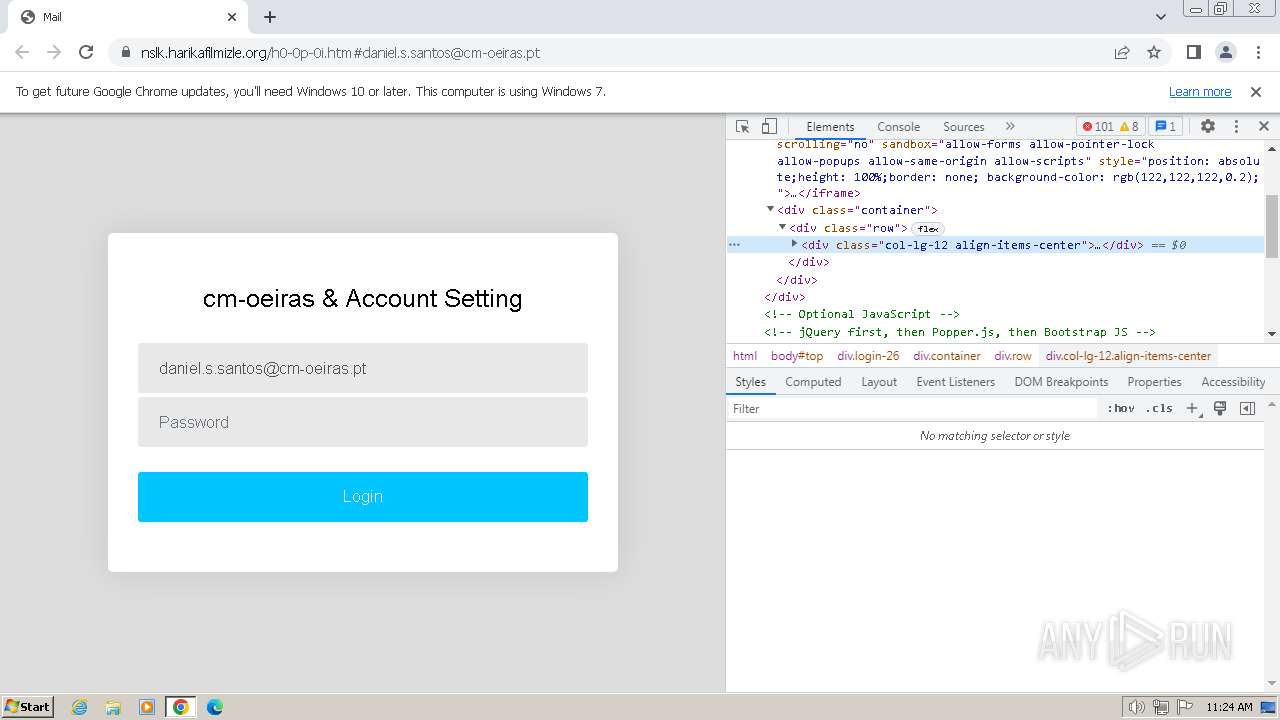
Task: Go back in browser history
Action: click(x=22, y=53)
